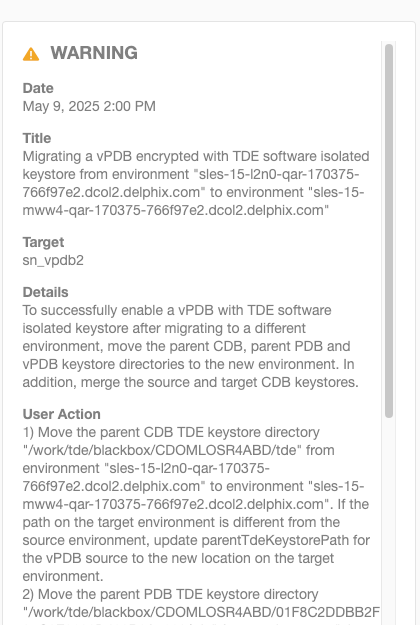Screen dimensions: 420x625
Task: Select the Title field label
Action: [37, 138]
